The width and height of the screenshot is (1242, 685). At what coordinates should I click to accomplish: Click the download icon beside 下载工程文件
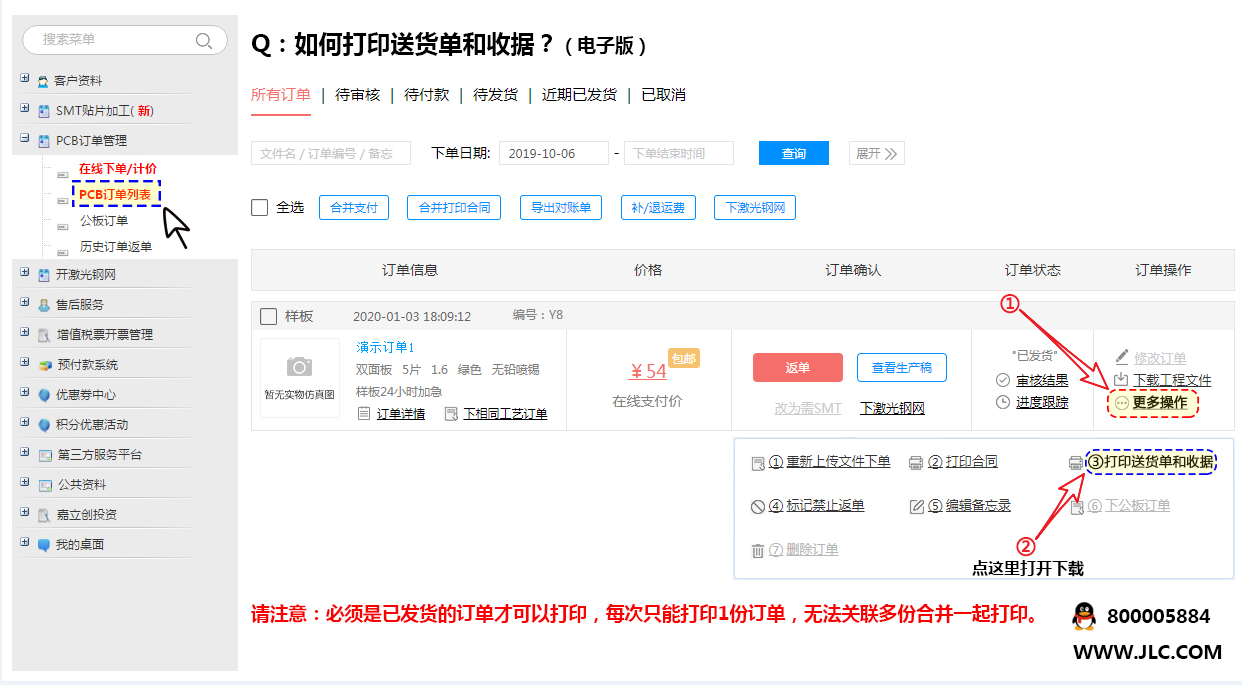(x=1121, y=380)
